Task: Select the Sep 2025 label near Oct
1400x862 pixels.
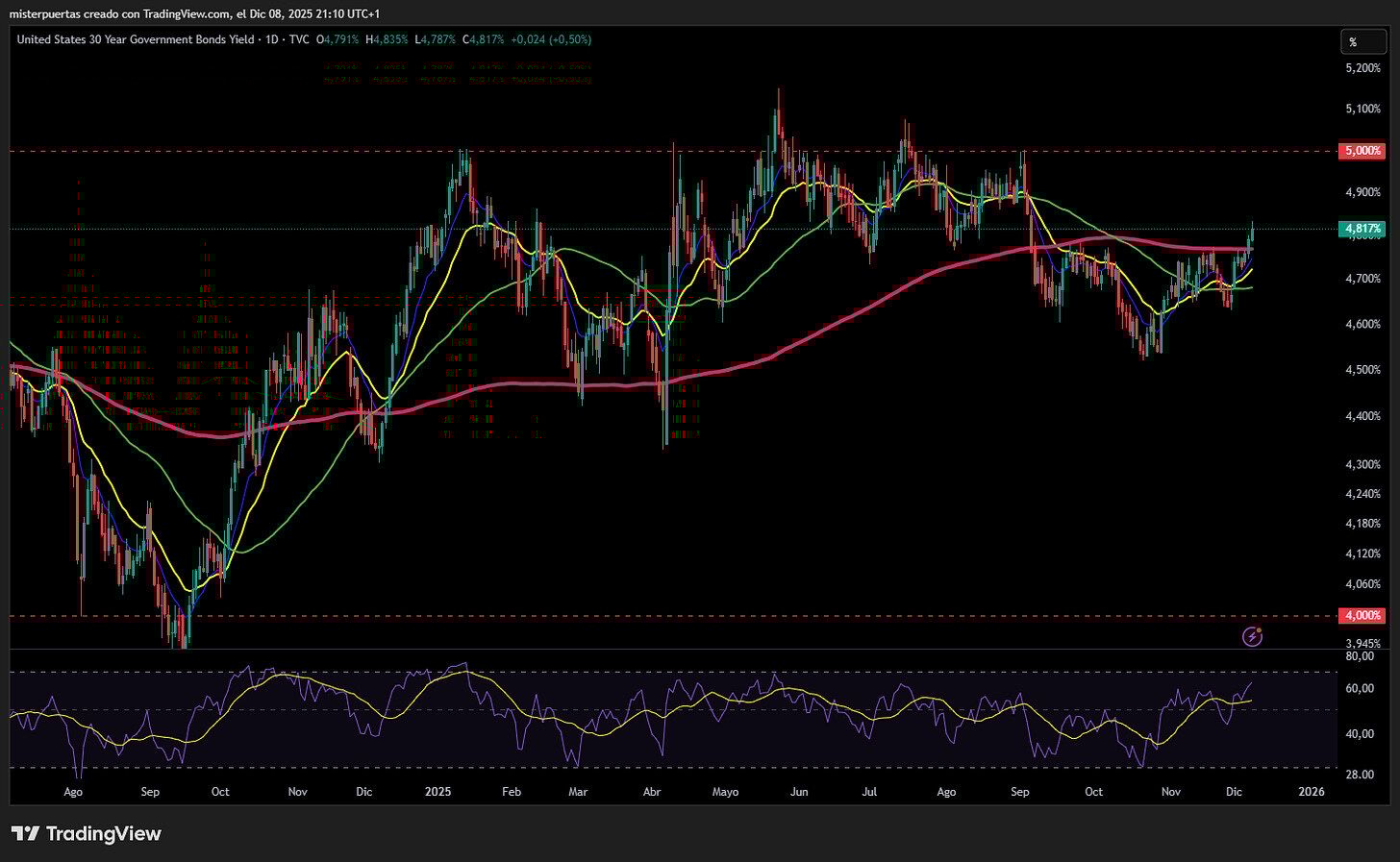Action: (x=1020, y=792)
